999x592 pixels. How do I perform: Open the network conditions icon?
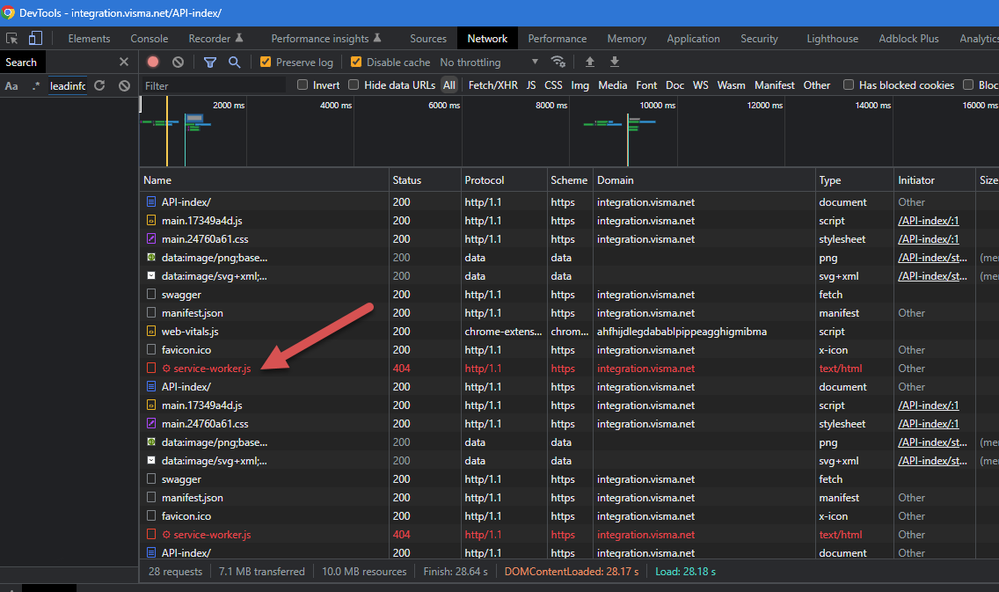point(558,62)
